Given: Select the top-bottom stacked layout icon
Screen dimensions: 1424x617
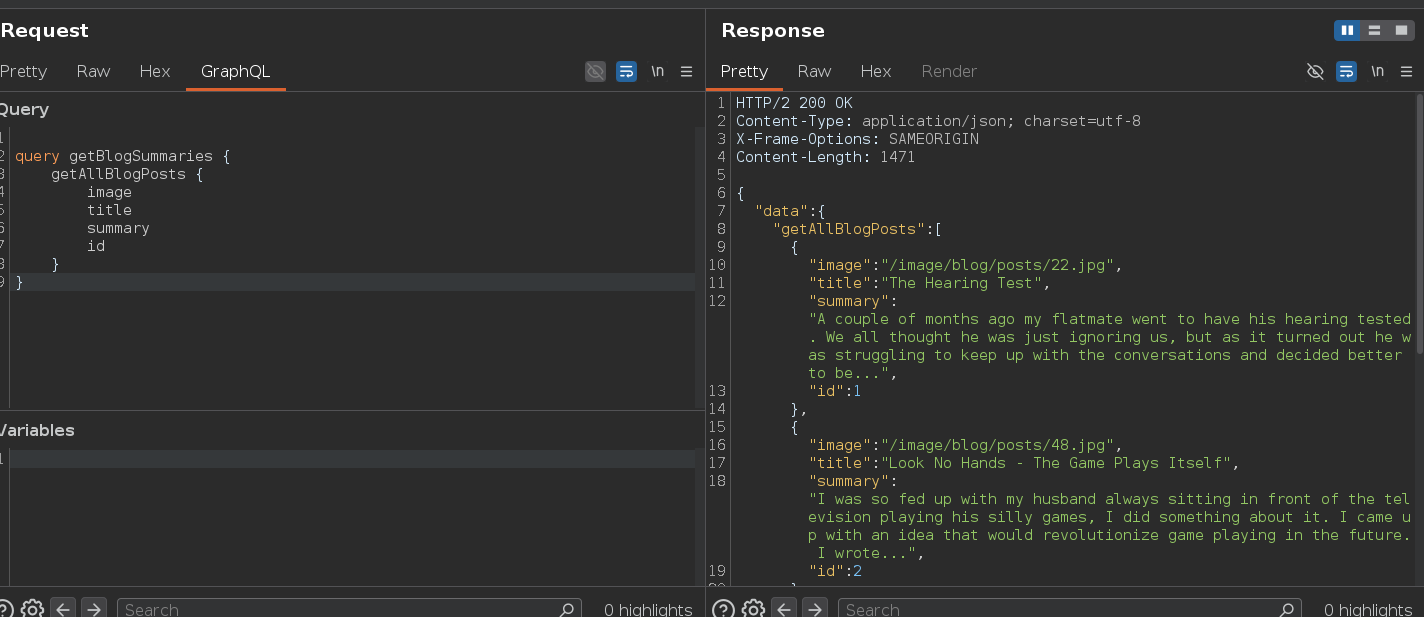Looking at the screenshot, I should [1375, 31].
